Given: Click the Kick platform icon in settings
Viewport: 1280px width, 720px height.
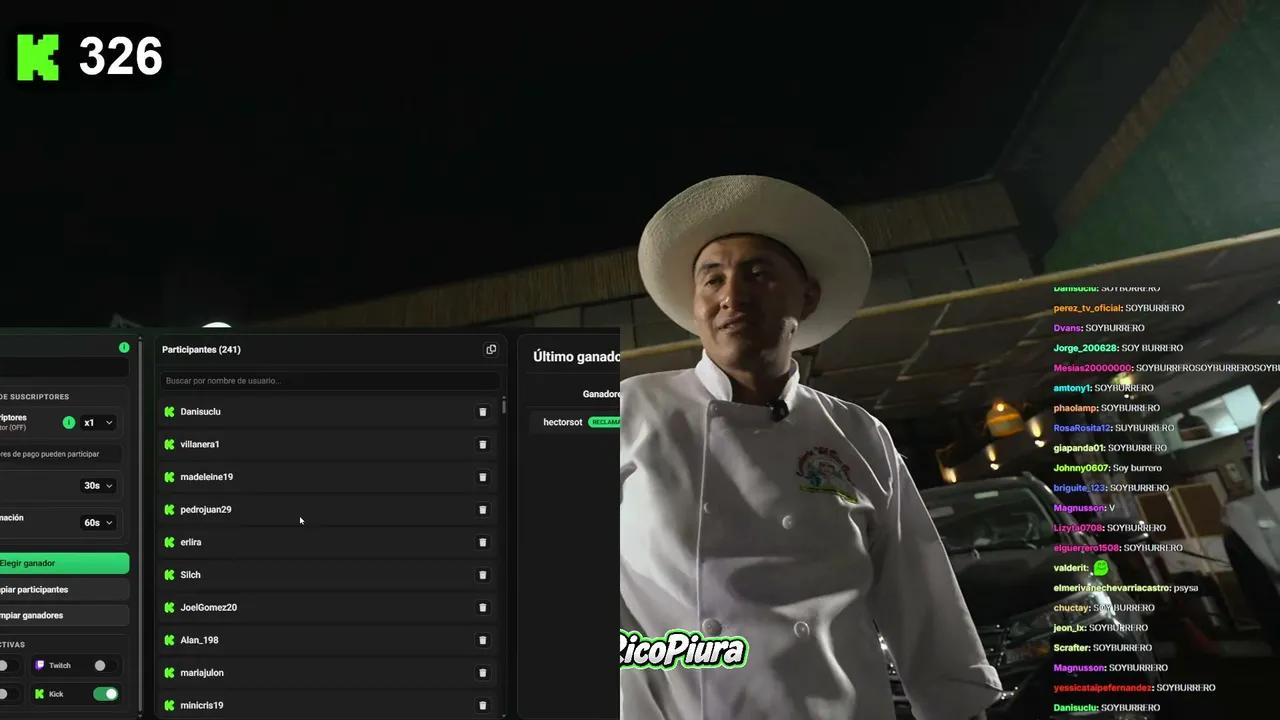Looking at the screenshot, I should (40, 694).
